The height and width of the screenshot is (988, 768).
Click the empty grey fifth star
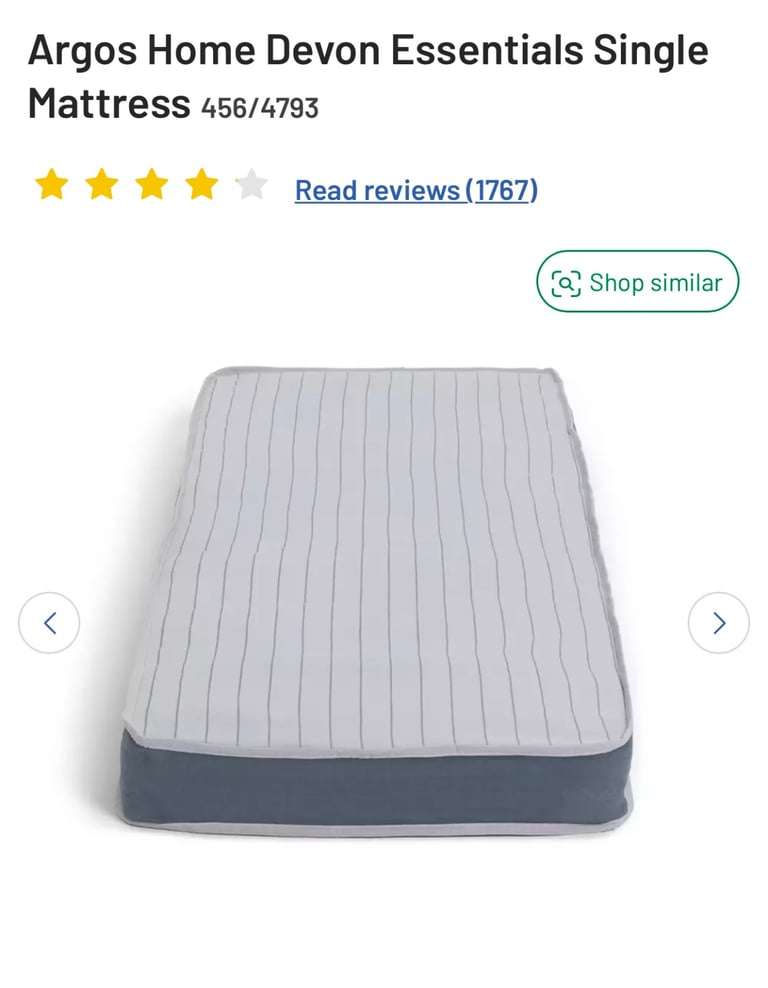[x=252, y=184]
